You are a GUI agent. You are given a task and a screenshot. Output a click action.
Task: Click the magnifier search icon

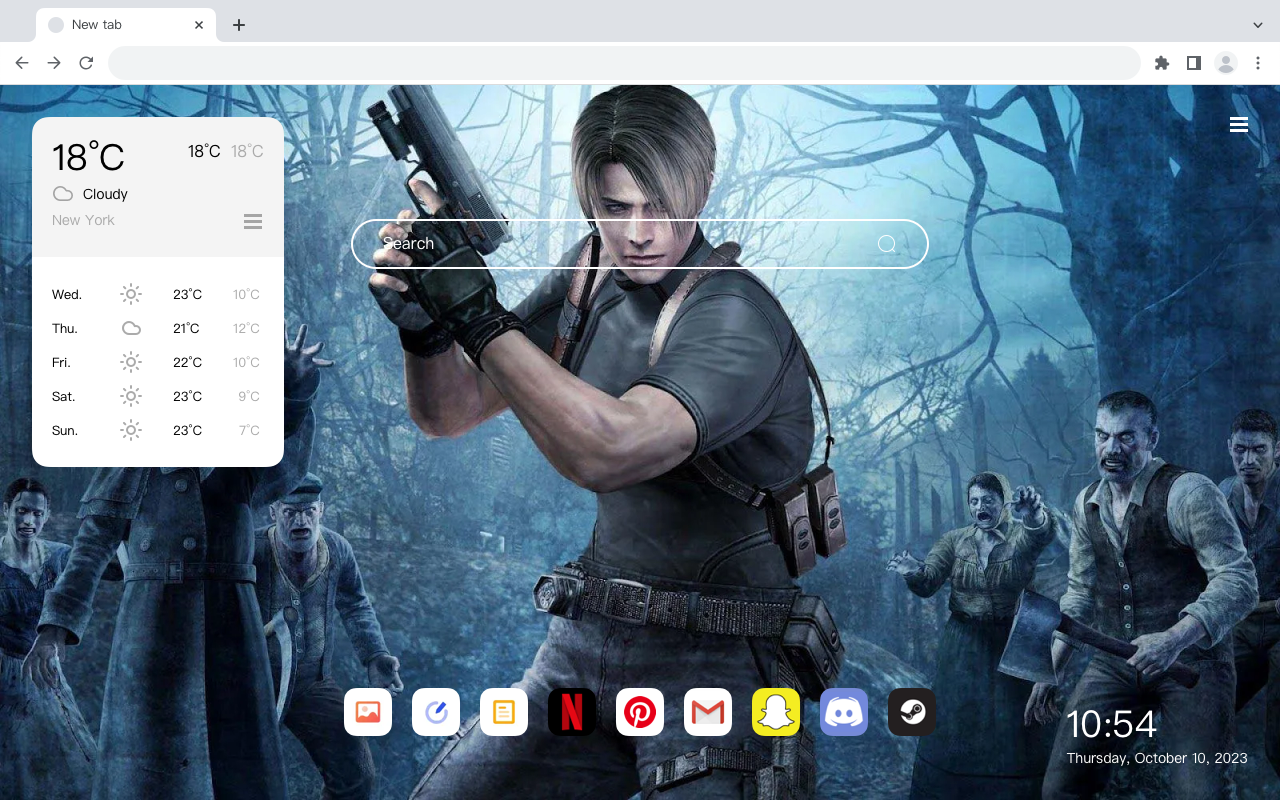[887, 244]
